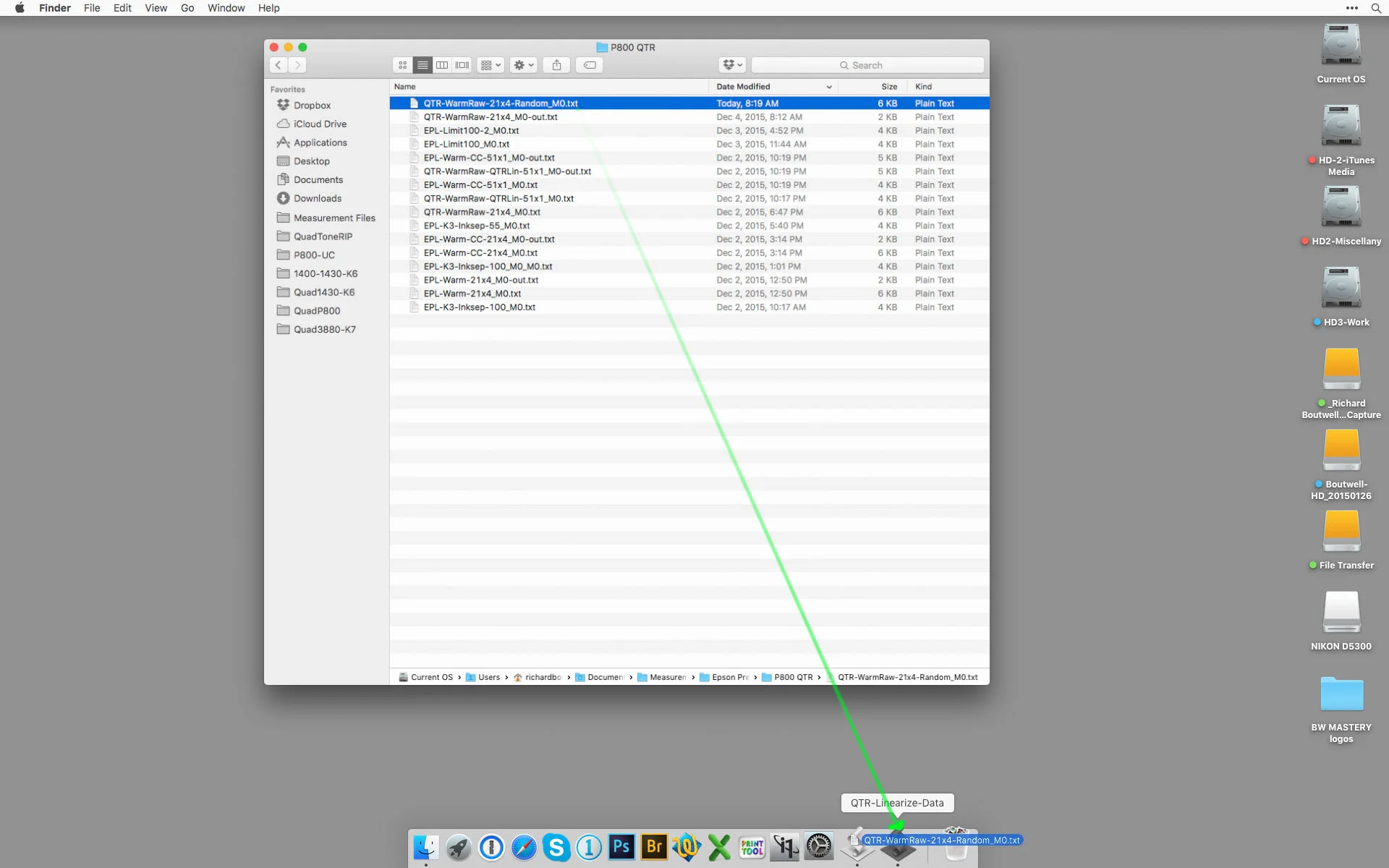
Task: Open System Preferences from the Dock
Action: coord(818,846)
